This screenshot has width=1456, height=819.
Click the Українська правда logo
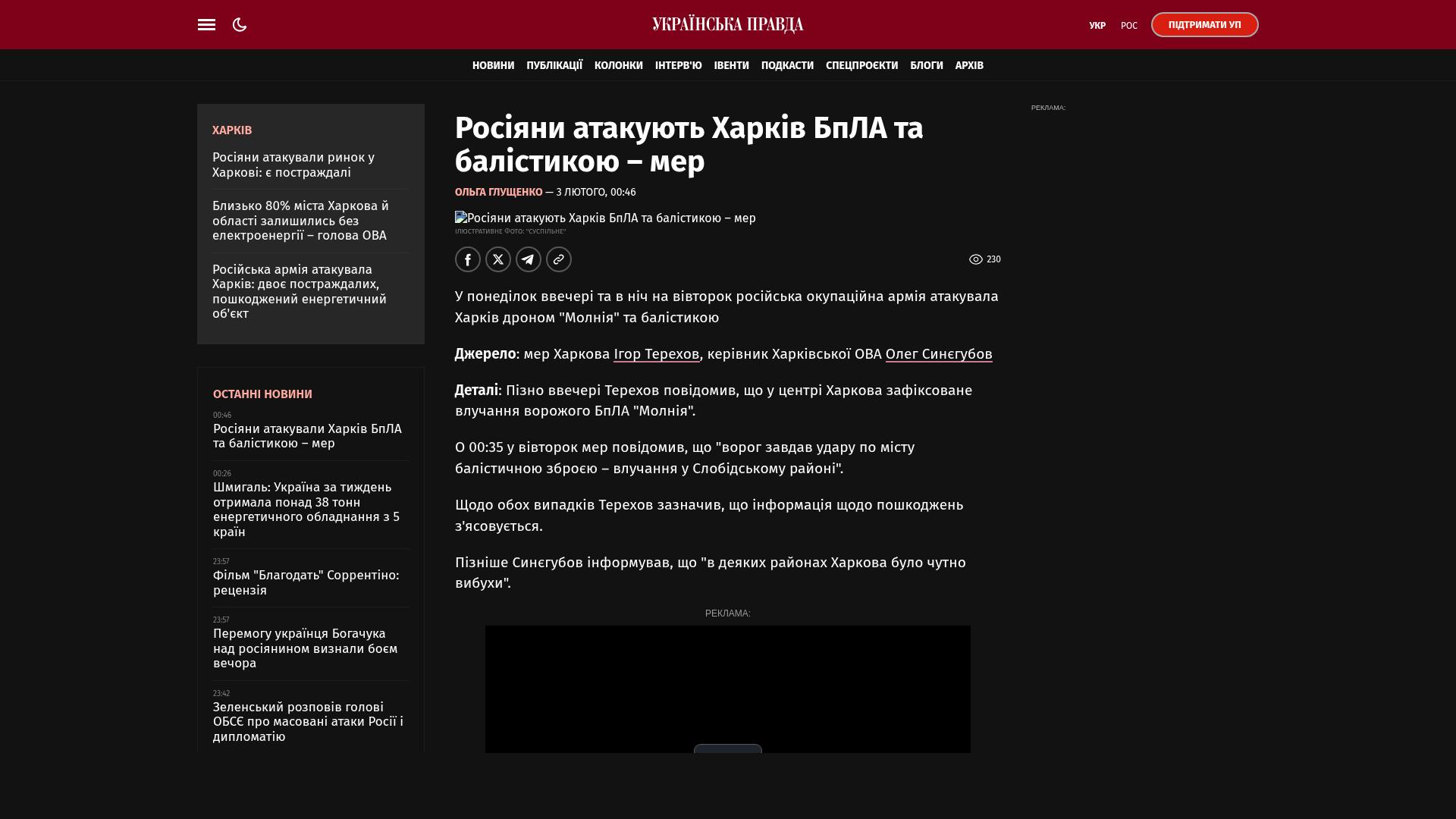coord(727,25)
